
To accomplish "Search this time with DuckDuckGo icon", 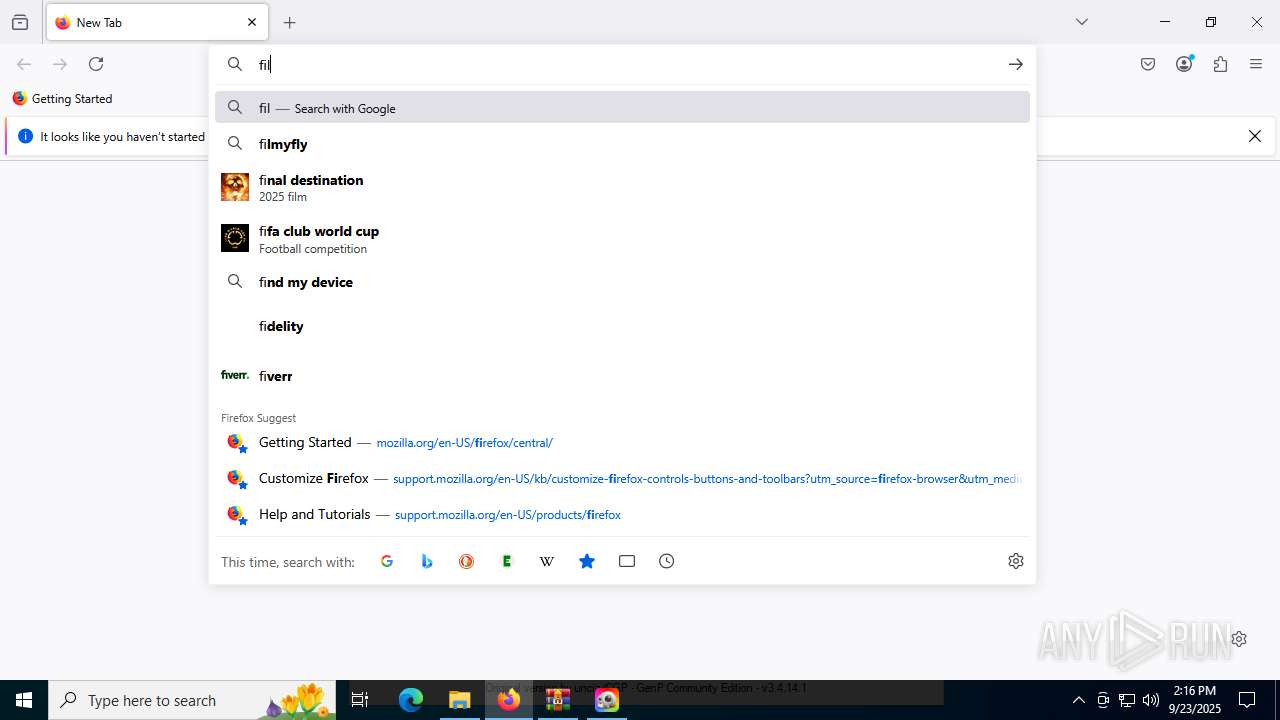I will (x=467, y=561).
